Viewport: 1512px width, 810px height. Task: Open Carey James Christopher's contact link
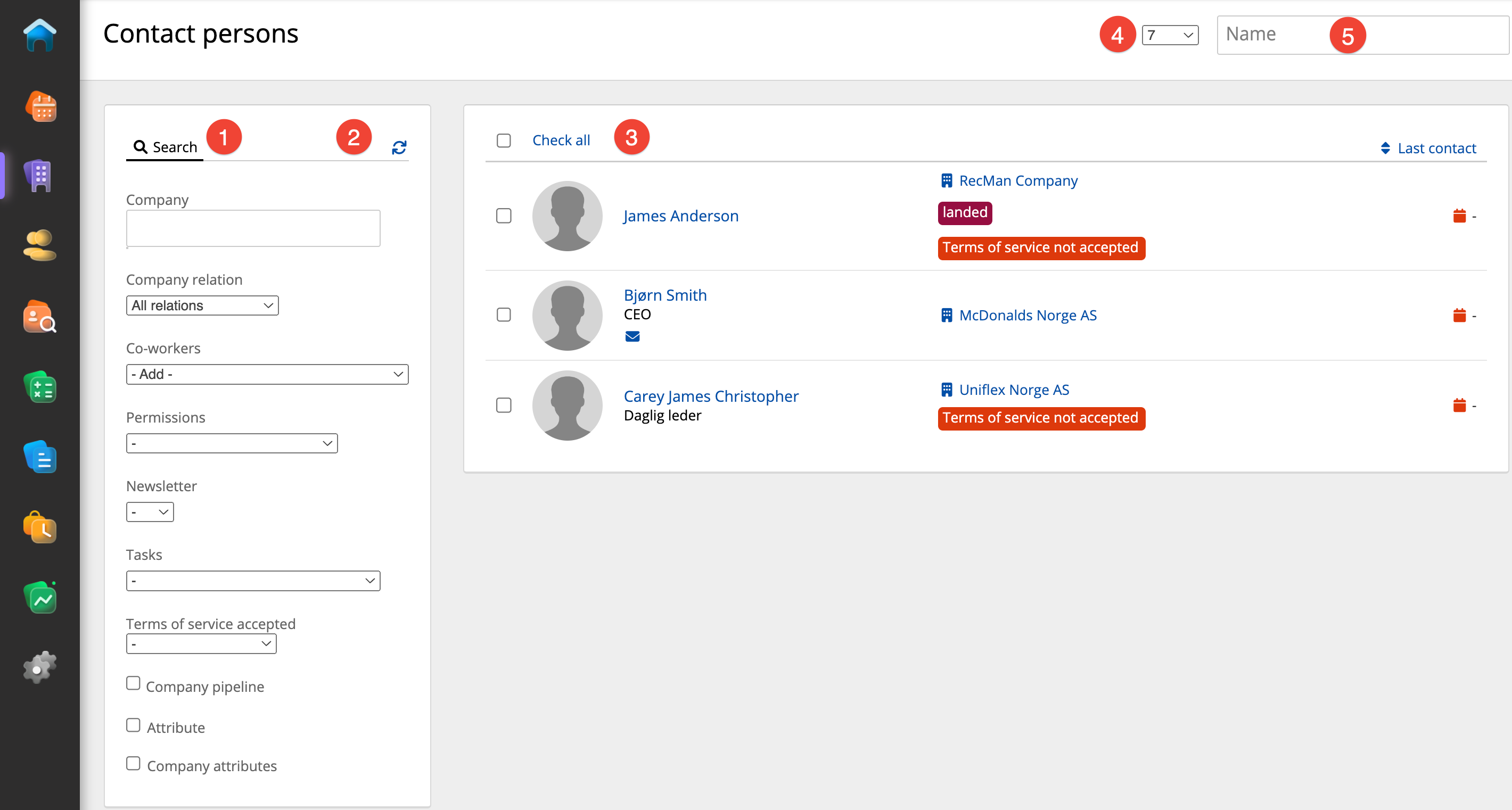point(711,396)
